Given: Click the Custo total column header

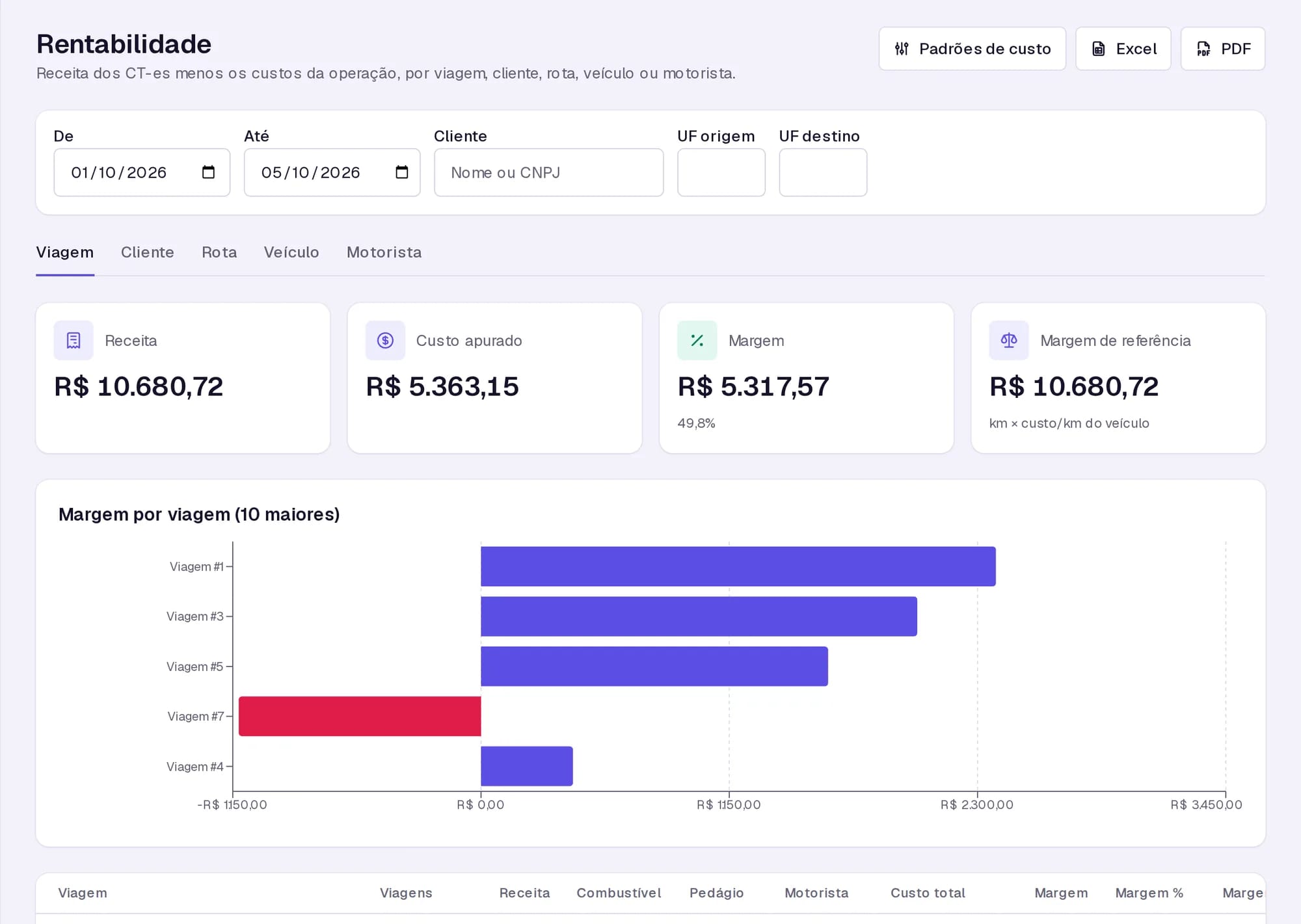Looking at the screenshot, I should pos(928,893).
